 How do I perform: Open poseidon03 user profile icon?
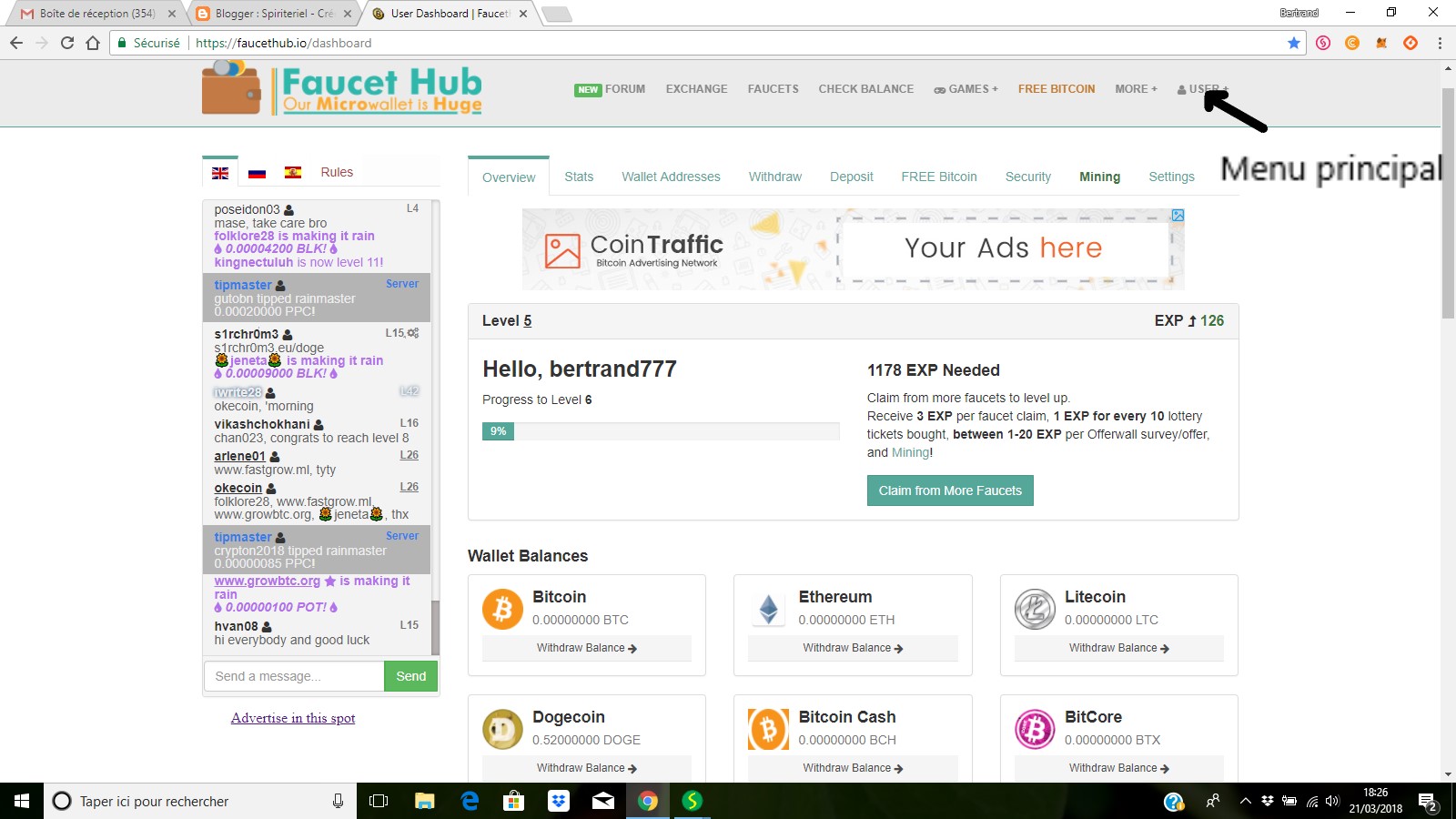[289, 210]
